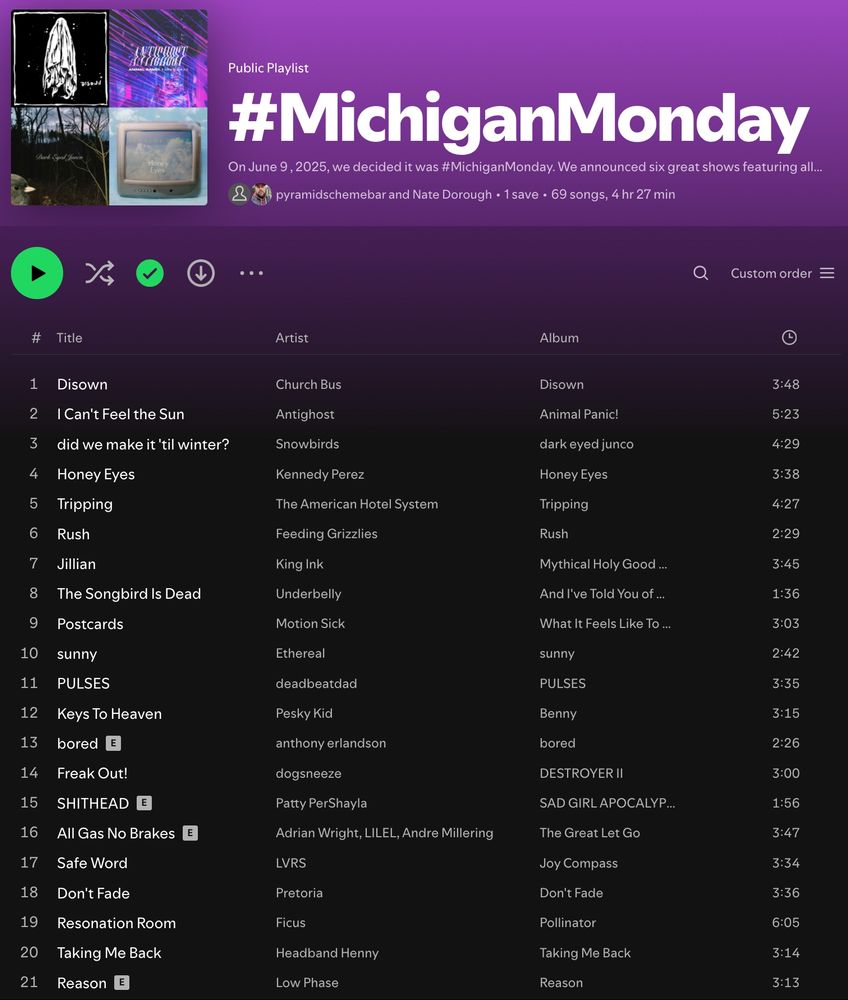Click the explicit badge next to bored
This screenshot has width=848, height=1000.
113,743
